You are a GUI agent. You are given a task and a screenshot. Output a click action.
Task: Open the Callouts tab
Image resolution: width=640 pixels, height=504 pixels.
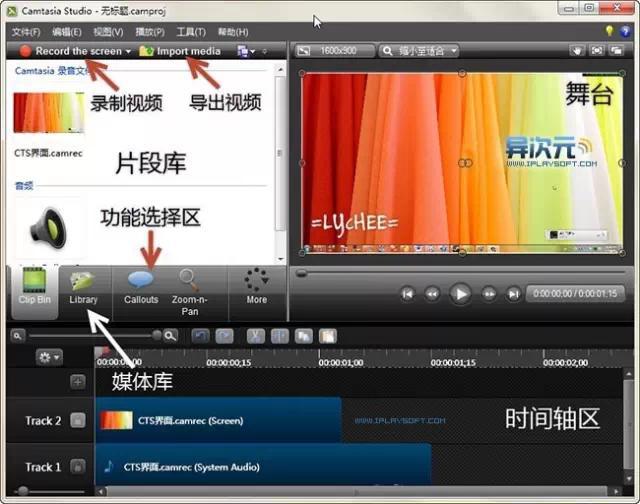[x=141, y=288]
